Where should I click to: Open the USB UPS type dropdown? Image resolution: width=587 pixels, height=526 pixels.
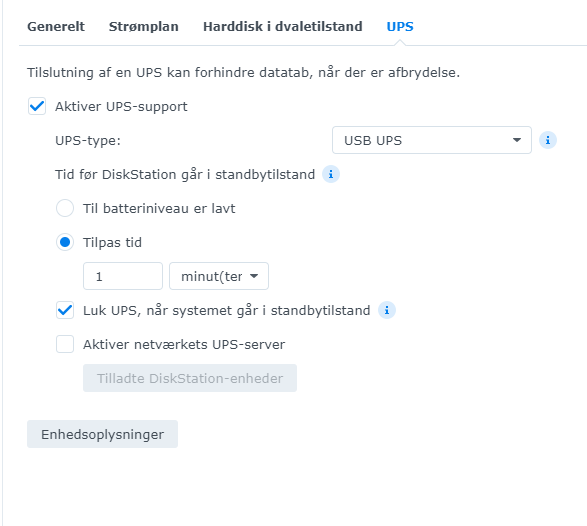coord(432,140)
